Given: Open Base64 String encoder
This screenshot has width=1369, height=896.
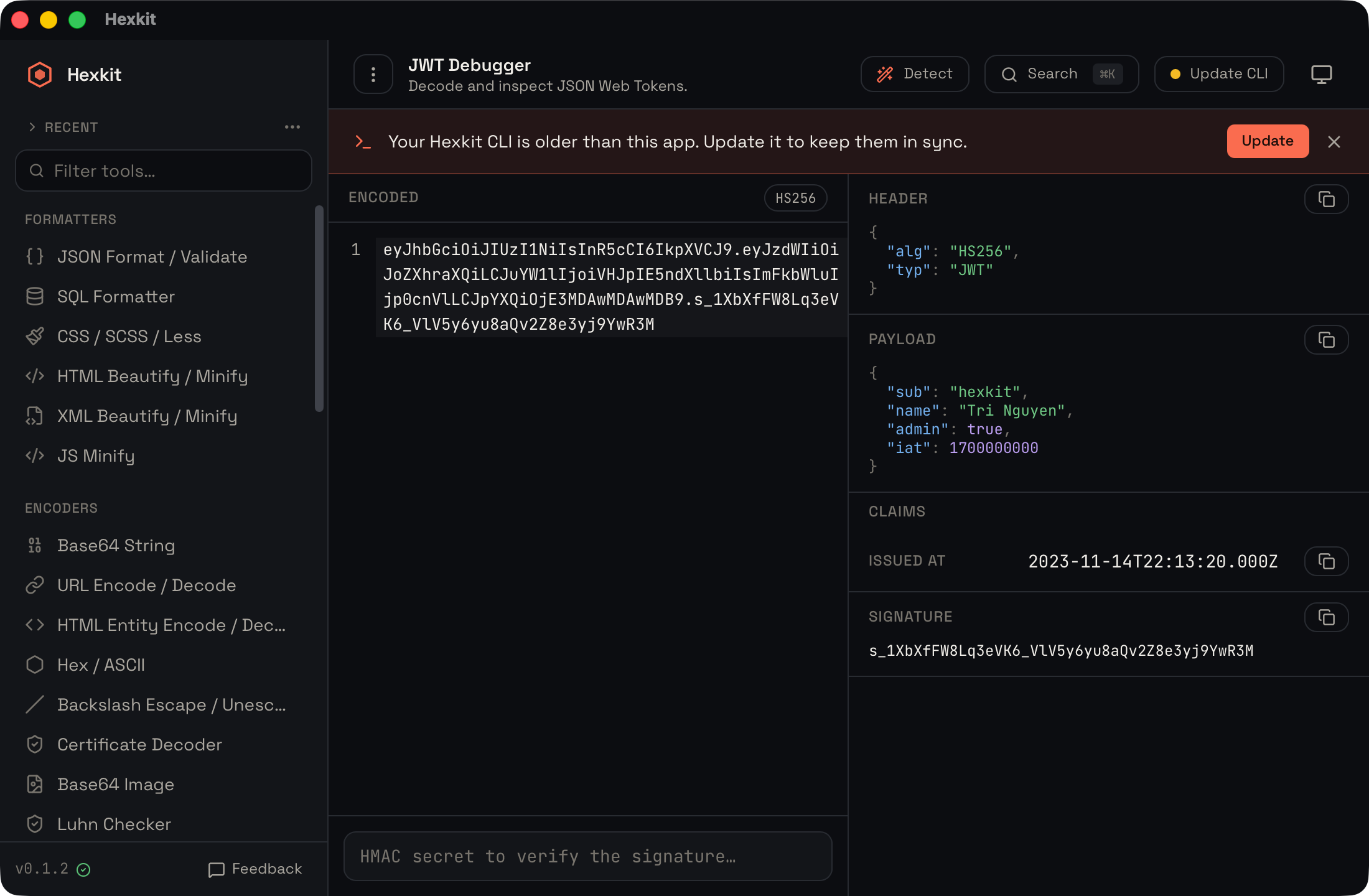Looking at the screenshot, I should point(163,545).
